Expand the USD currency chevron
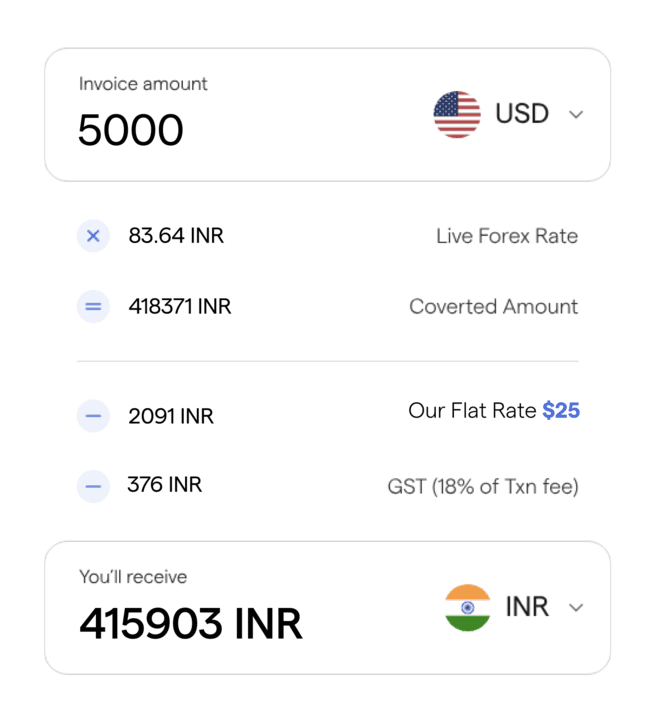This screenshot has height=720, width=661. [576, 115]
